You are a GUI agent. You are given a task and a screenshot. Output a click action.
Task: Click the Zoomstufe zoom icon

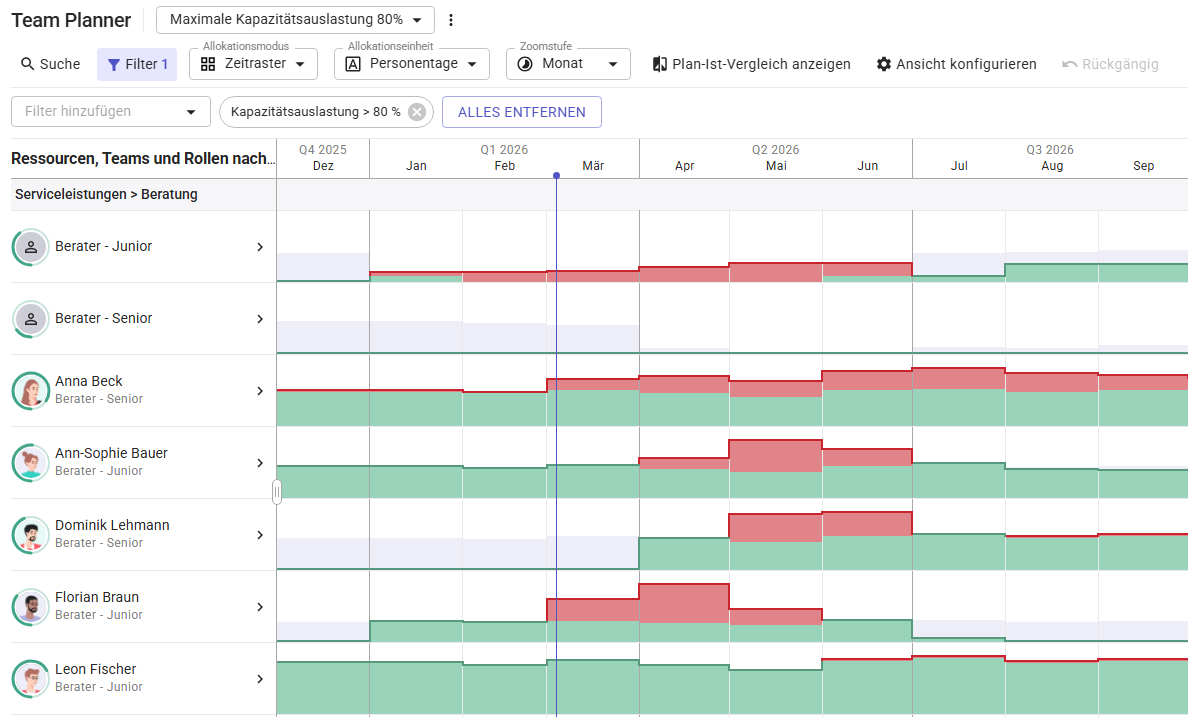pyautogui.click(x=525, y=63)
